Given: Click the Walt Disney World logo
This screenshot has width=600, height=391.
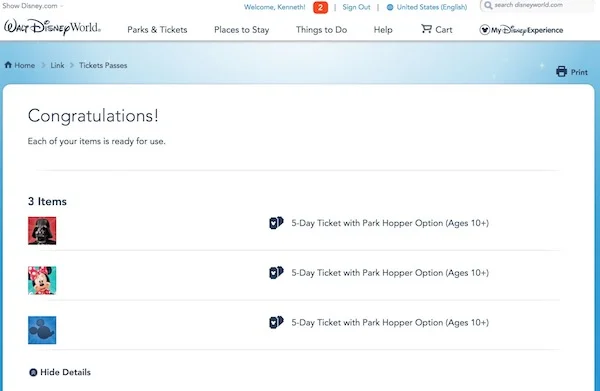Looking at the screenshot, I should [x=52, y=28].
